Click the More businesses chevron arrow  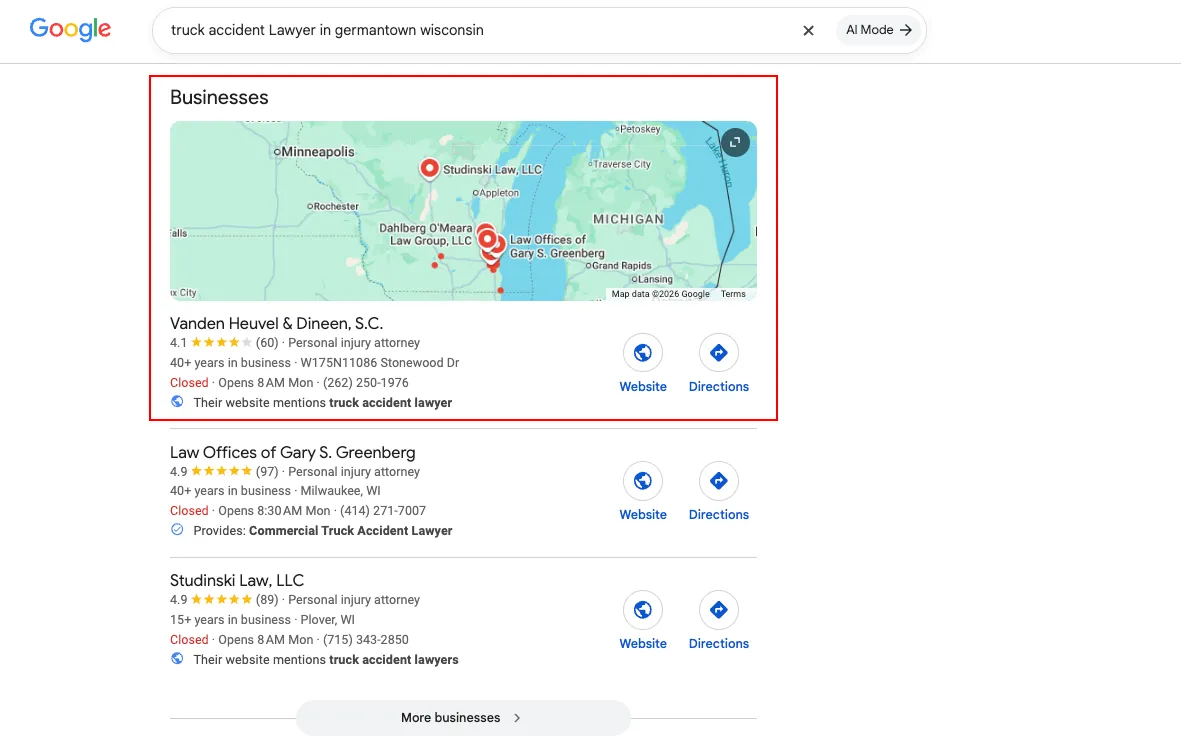517,718
